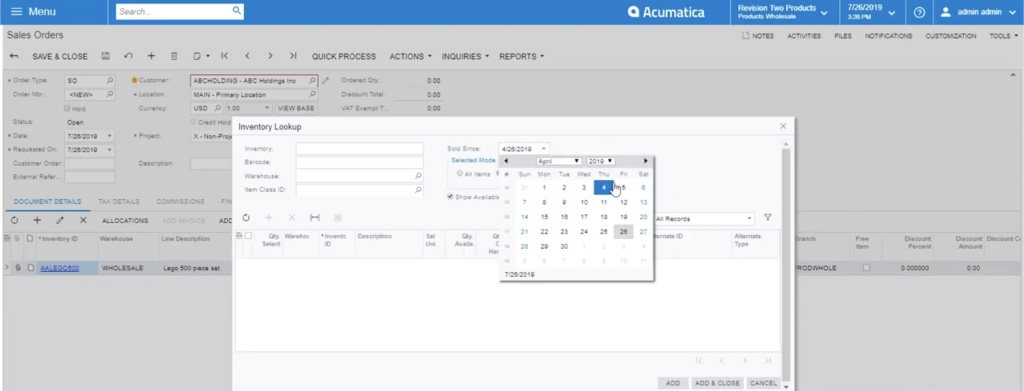The height and width of the screenshot is (391, 1024).
Task: Click the Inventory input field
Action: tap(359, 149)
